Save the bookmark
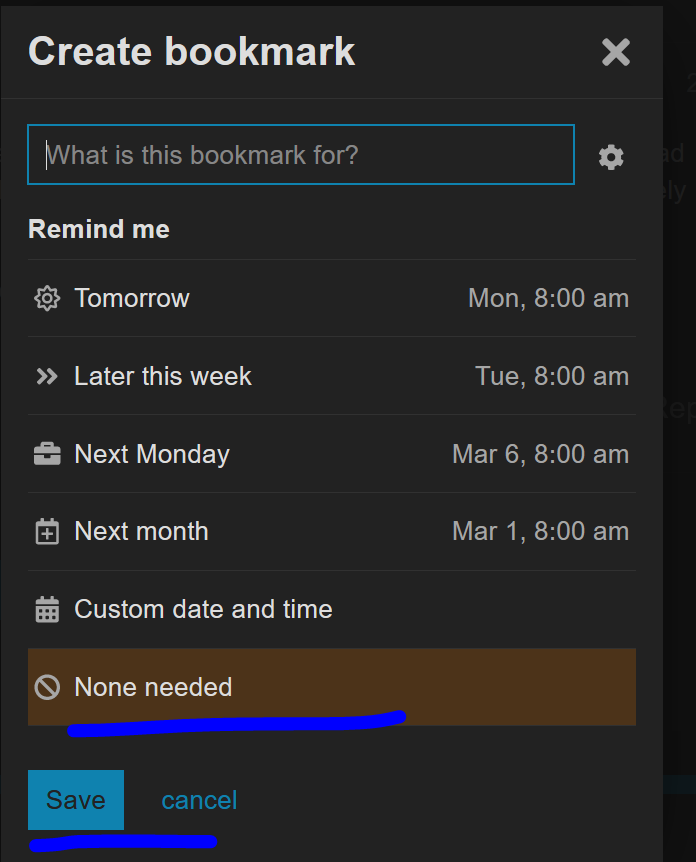Viewport: 696px width, 862px height. click(x=76, y=800)
